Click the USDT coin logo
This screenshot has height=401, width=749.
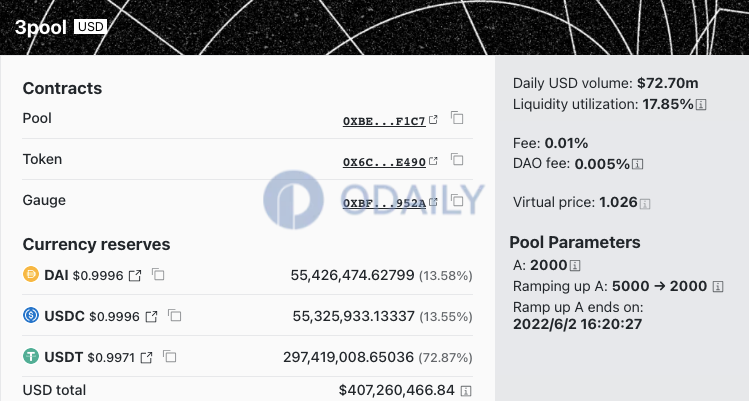pos(31,357)
